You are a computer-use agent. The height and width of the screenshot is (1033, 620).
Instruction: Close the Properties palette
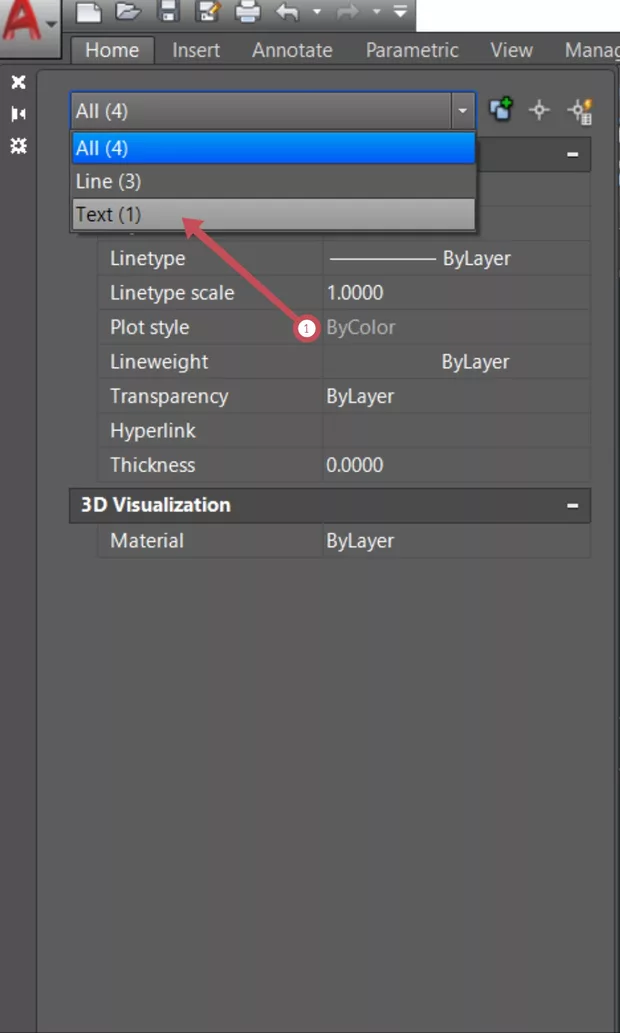coord(18,82)
